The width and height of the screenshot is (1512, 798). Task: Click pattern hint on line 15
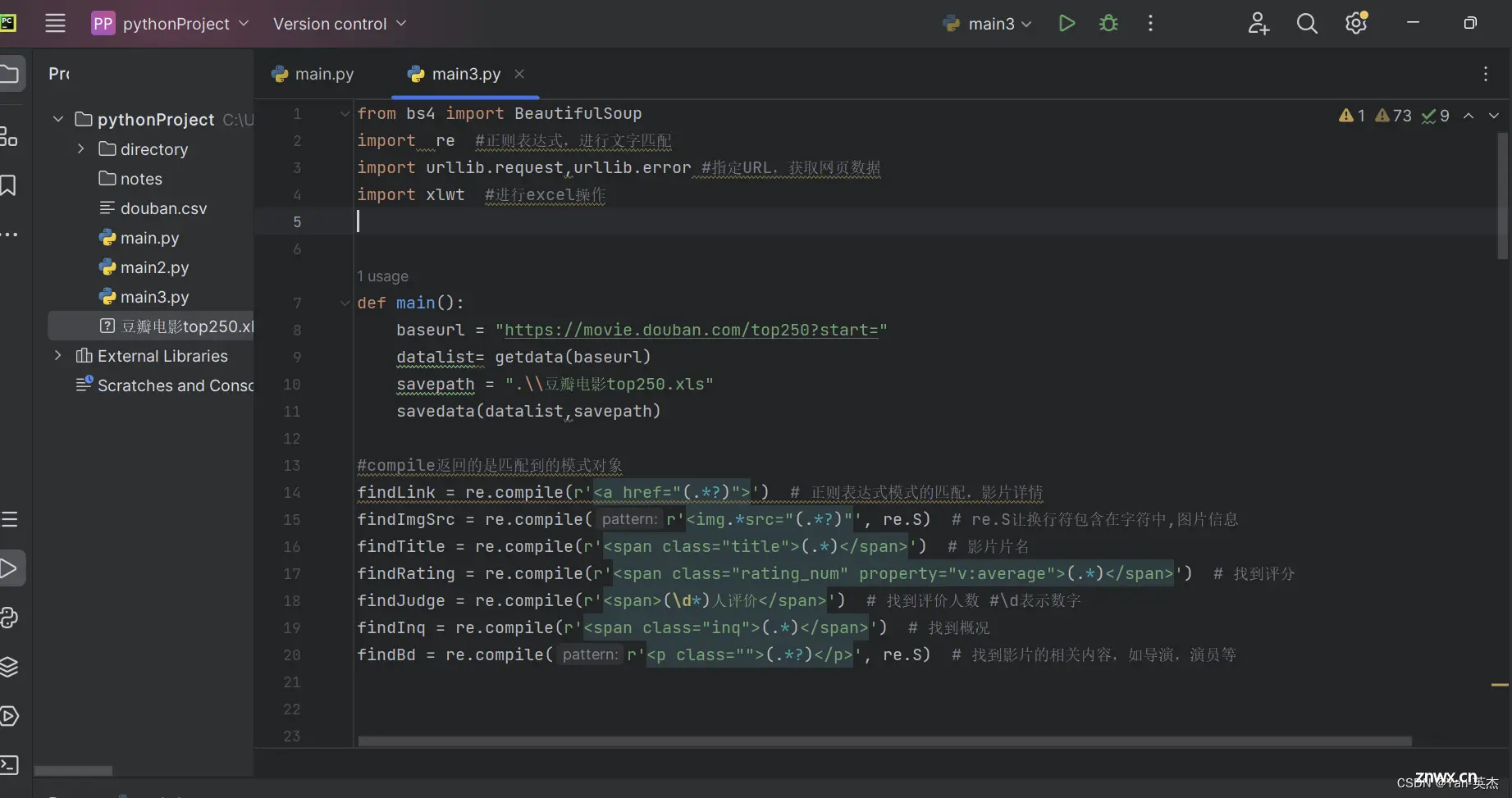click(x=628, y=519)
